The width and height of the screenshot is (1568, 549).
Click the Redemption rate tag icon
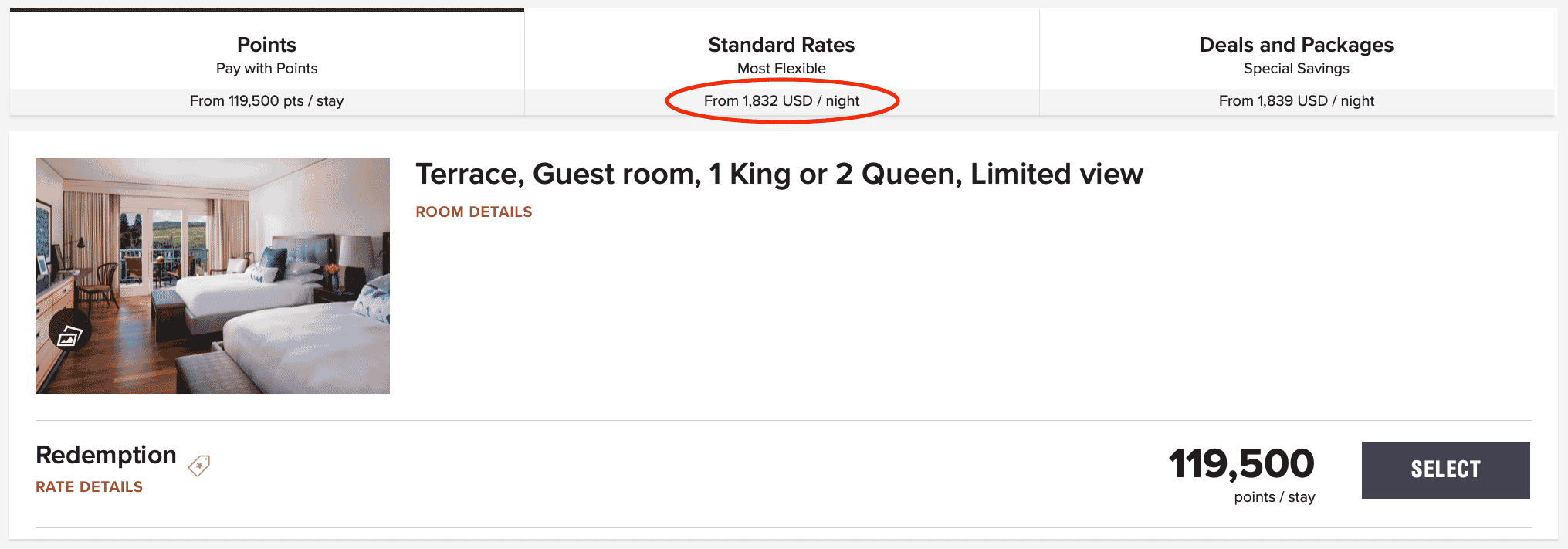(x=199, y=465)
